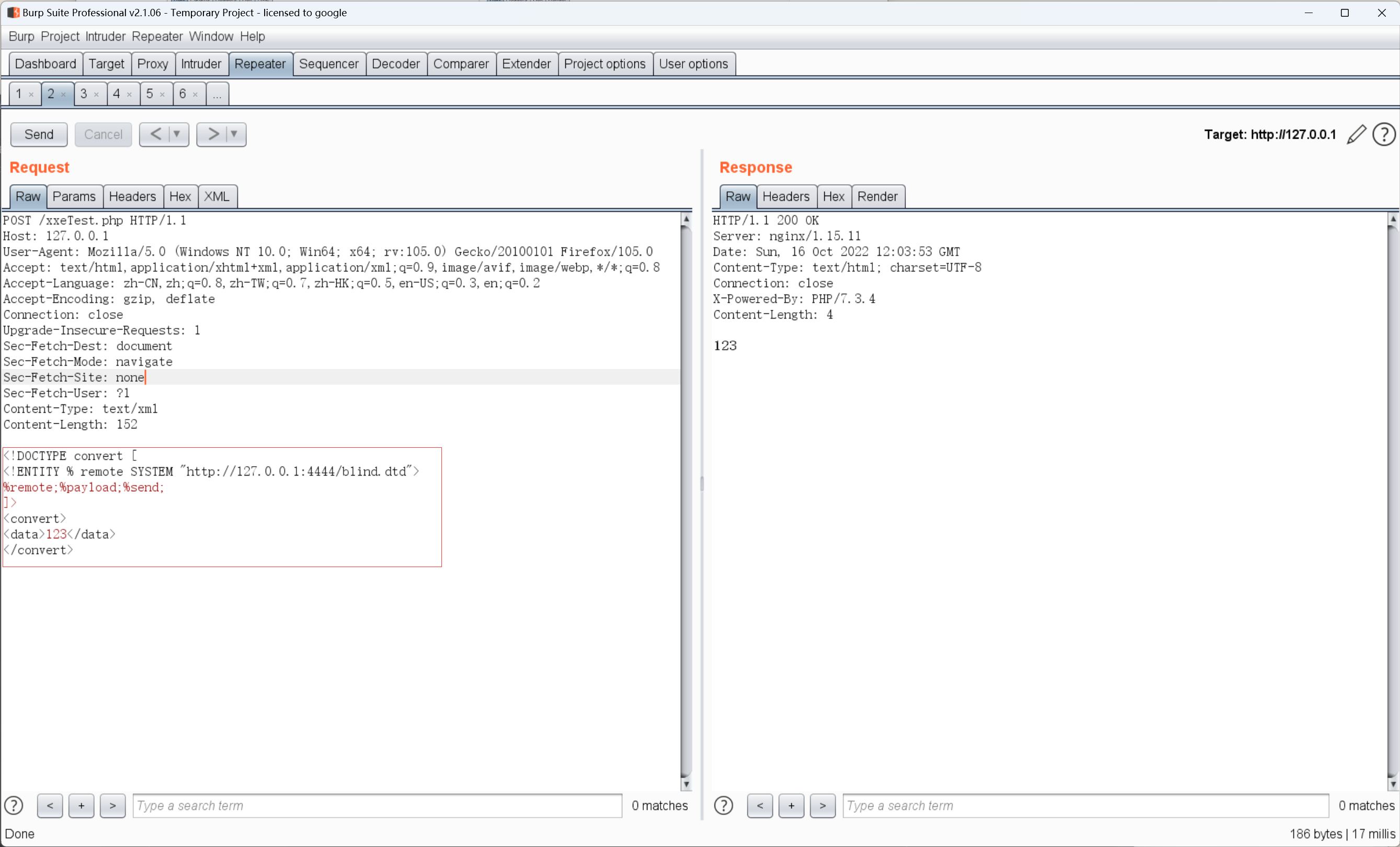The height and width of the screenshot is (847, 1400).
Task: Focus the response search term field
Action: pos(1086,806)
